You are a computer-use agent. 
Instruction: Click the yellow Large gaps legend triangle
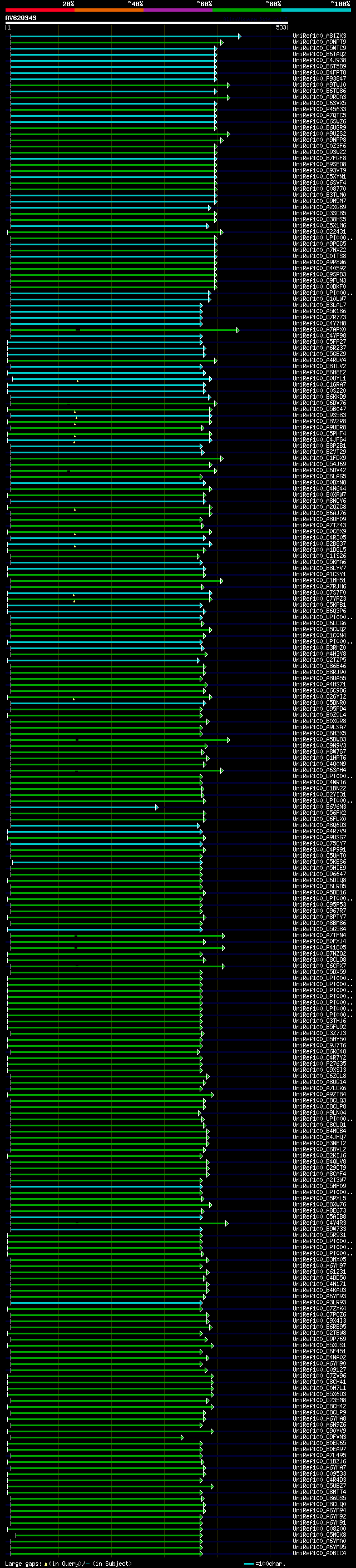point(46,1564)
